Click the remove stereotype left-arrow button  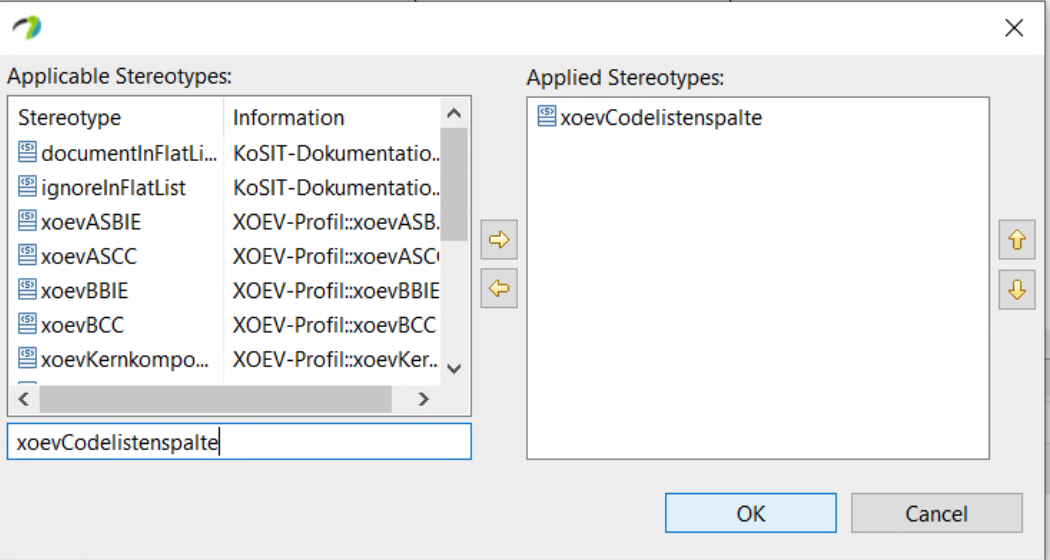(499, 289)
